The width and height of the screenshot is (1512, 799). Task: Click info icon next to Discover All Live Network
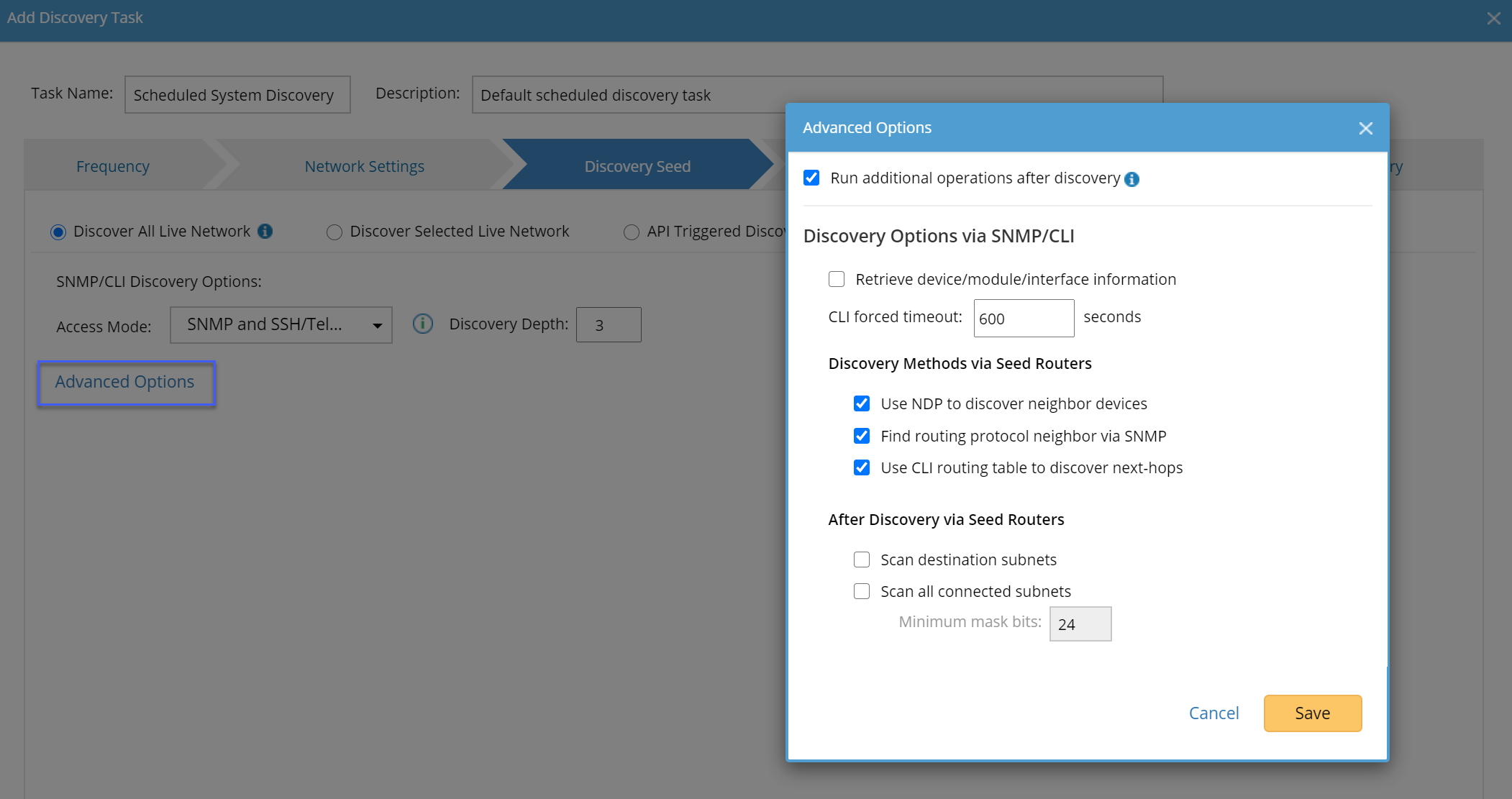(265, 231)
